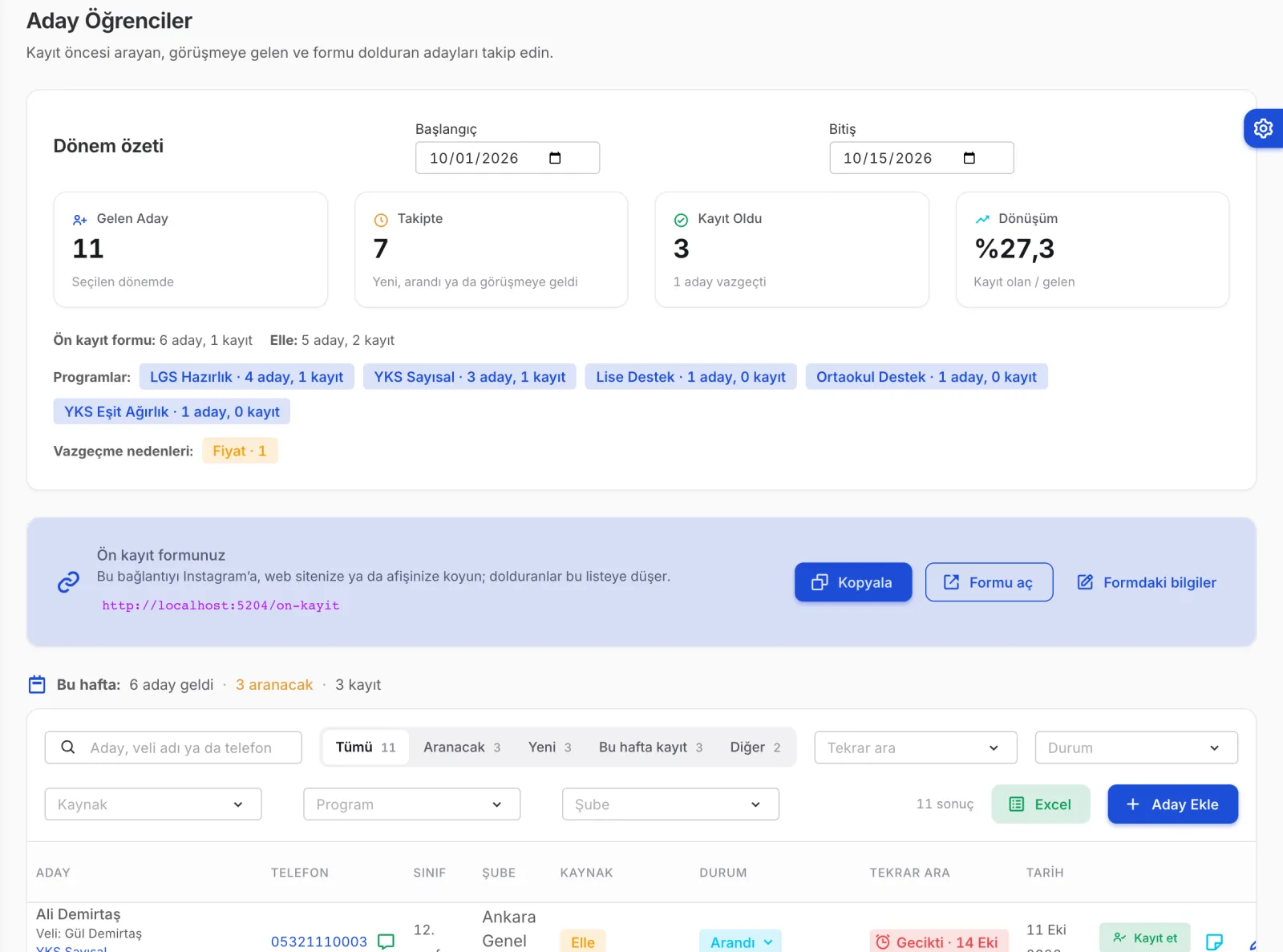Viewport: 1283px width, 952px height.
Task: Sort by the TARİH column header
Action: (1045, 873)
